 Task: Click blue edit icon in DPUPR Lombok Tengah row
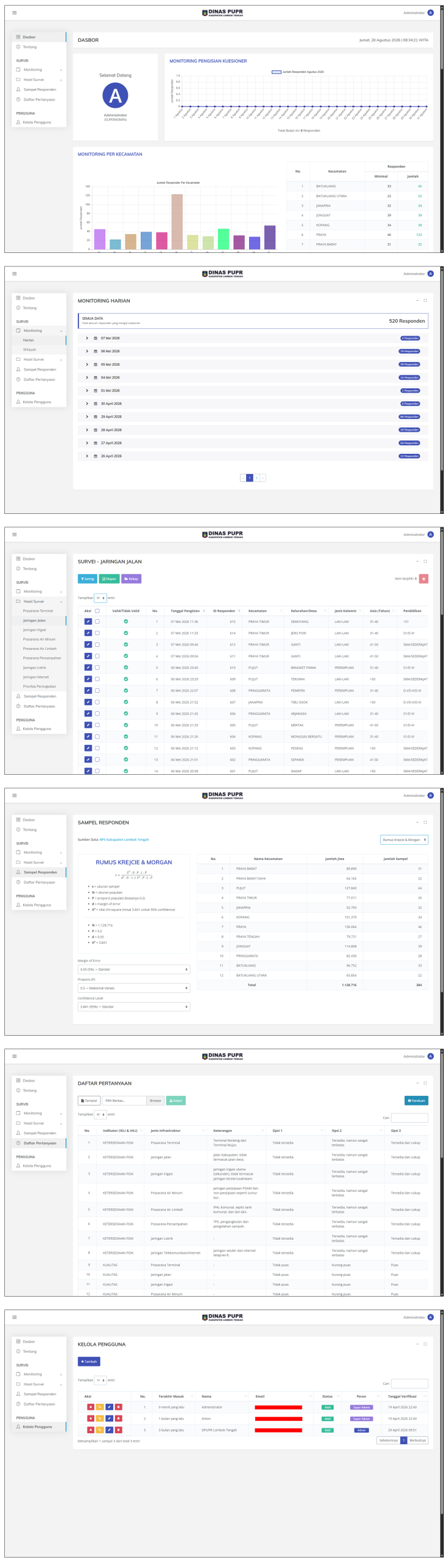coord(109,1430)
